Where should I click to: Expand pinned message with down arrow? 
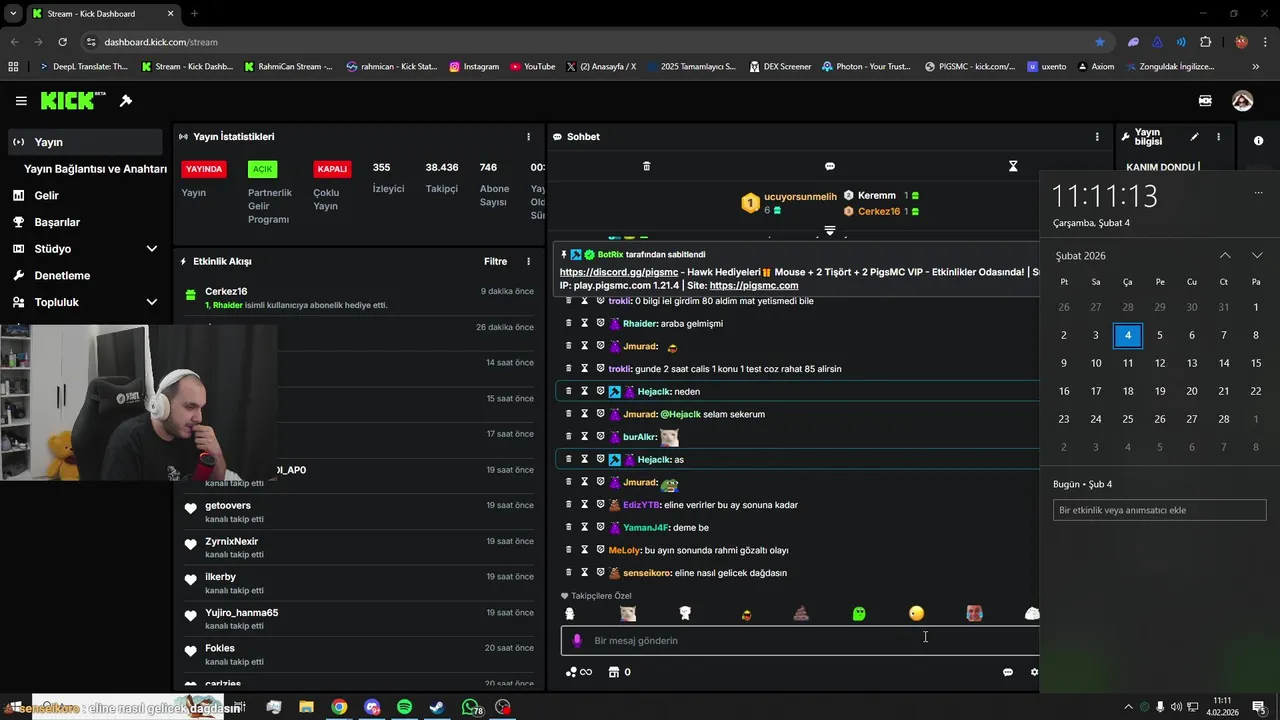829,231
